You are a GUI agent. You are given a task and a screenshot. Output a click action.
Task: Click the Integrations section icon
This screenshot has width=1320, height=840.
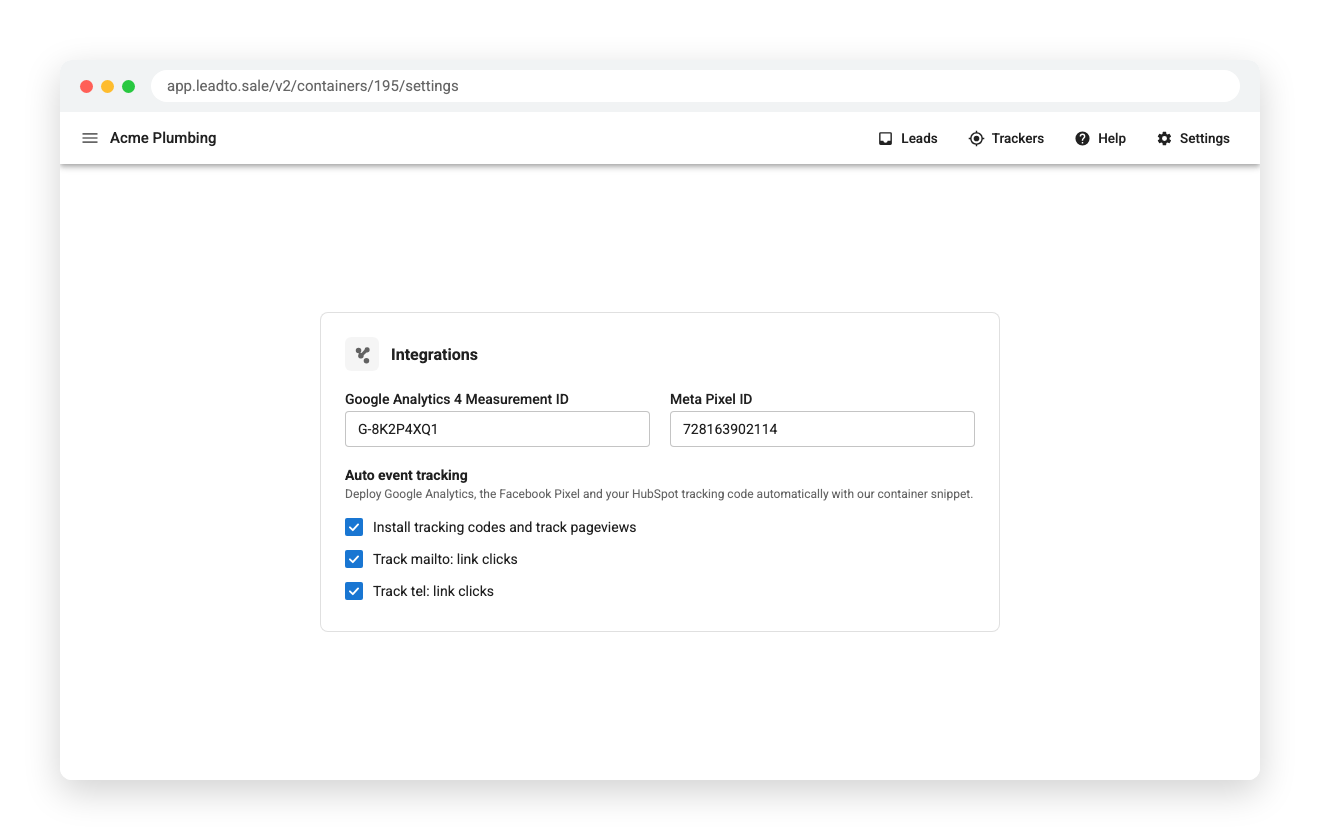(362, 354)
